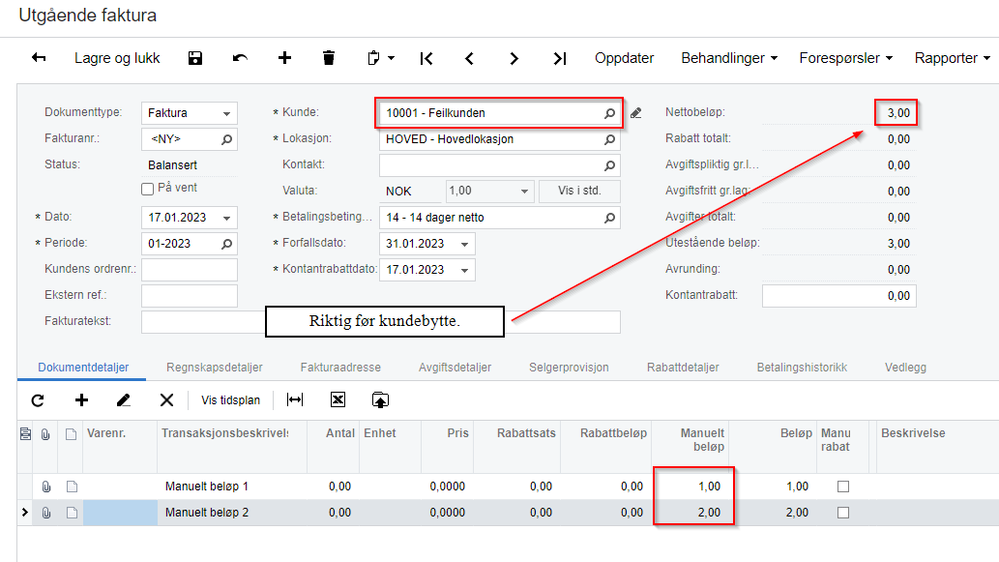Image resolution: width=999 pixels, height=562 pixels.
Task: Switch to Dokumentdetaljer tab
Action: [x=83, y=368]
